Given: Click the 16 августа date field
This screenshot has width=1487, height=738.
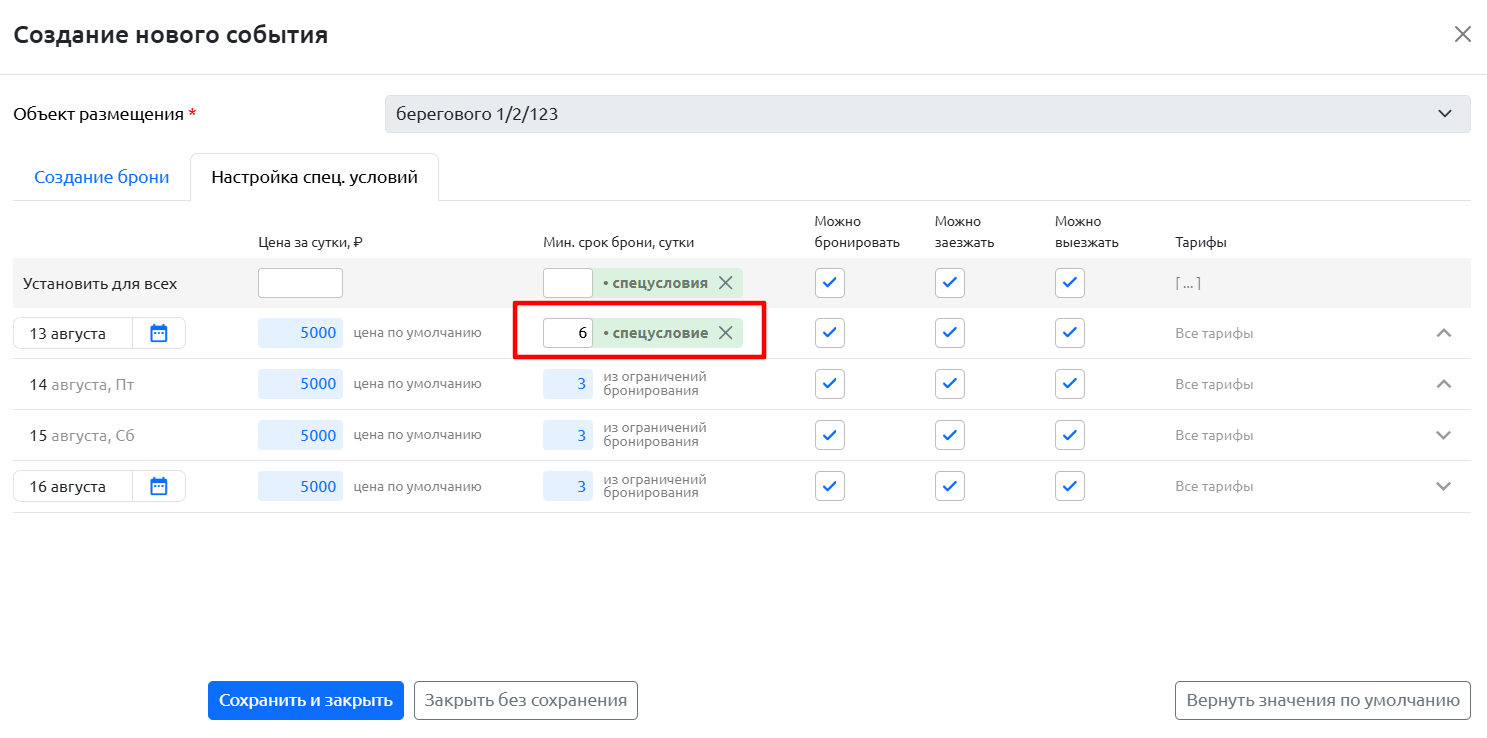Looking at the screenshot, I should point(73,486).
